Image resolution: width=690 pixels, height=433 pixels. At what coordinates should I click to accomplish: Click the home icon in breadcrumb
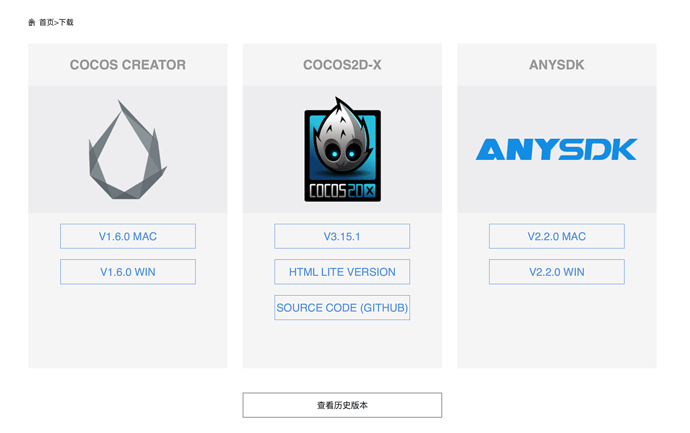click(32, 22)
